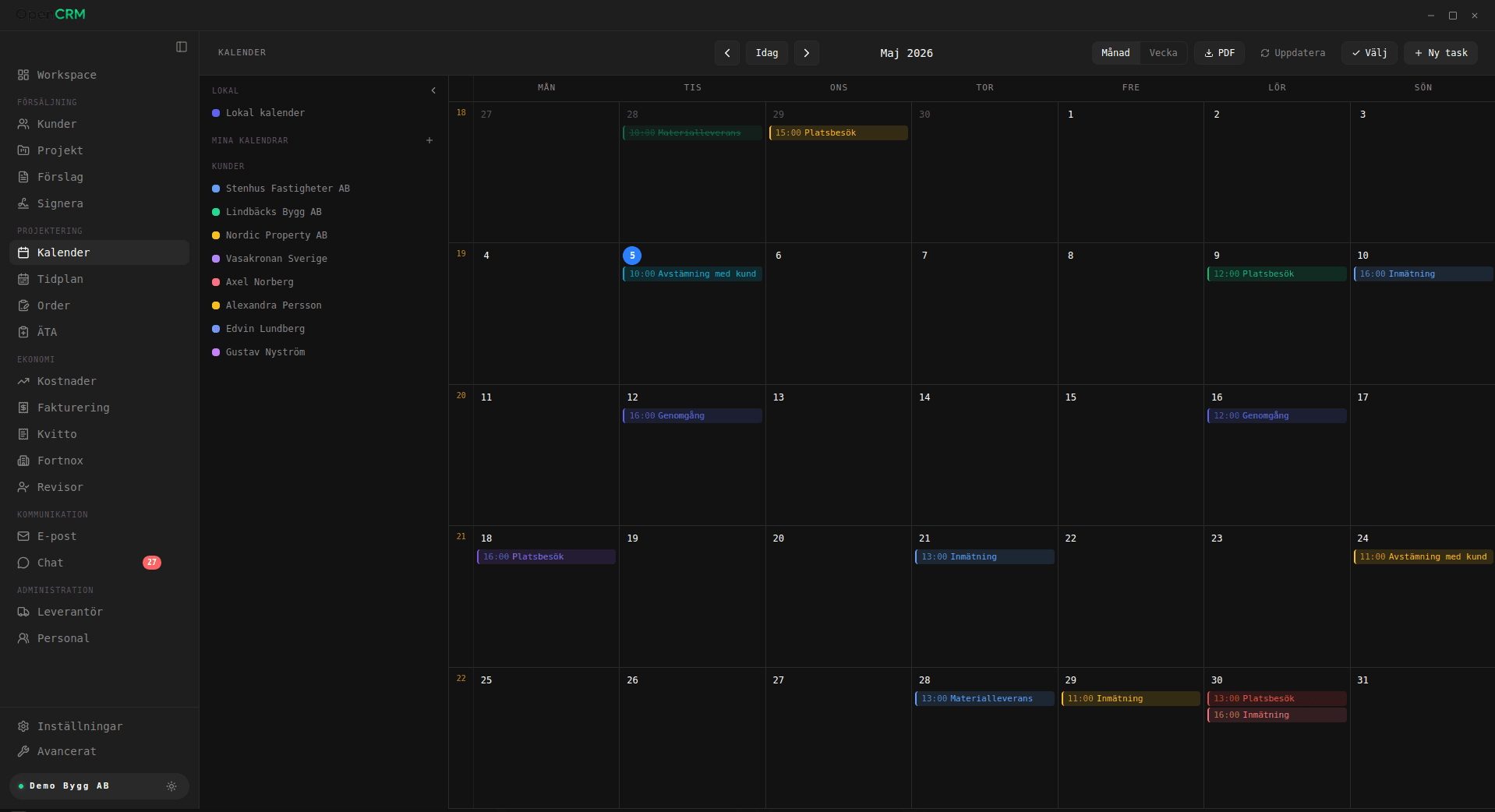Open the Leverantör truck icon
Viewport: 1495px width, 812px height.
click(x=23, y=612)
